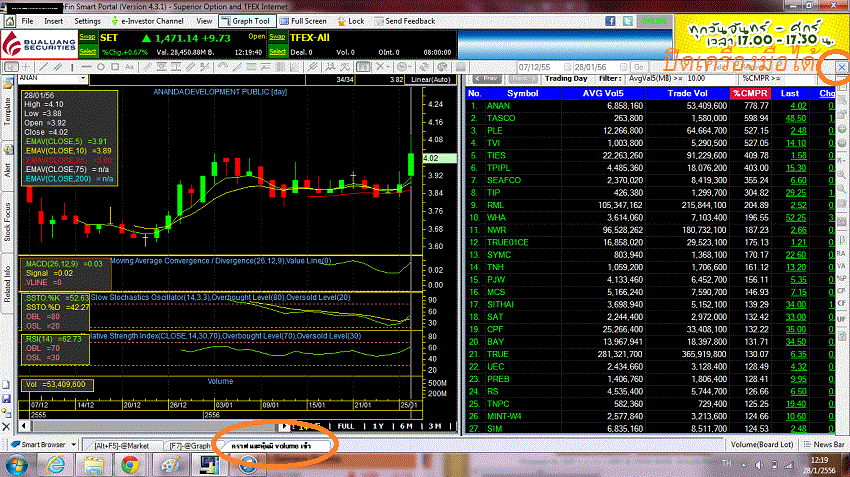850x477 pixels.
Task: Set the chart range to FULL
Action: tap(345, 426)
